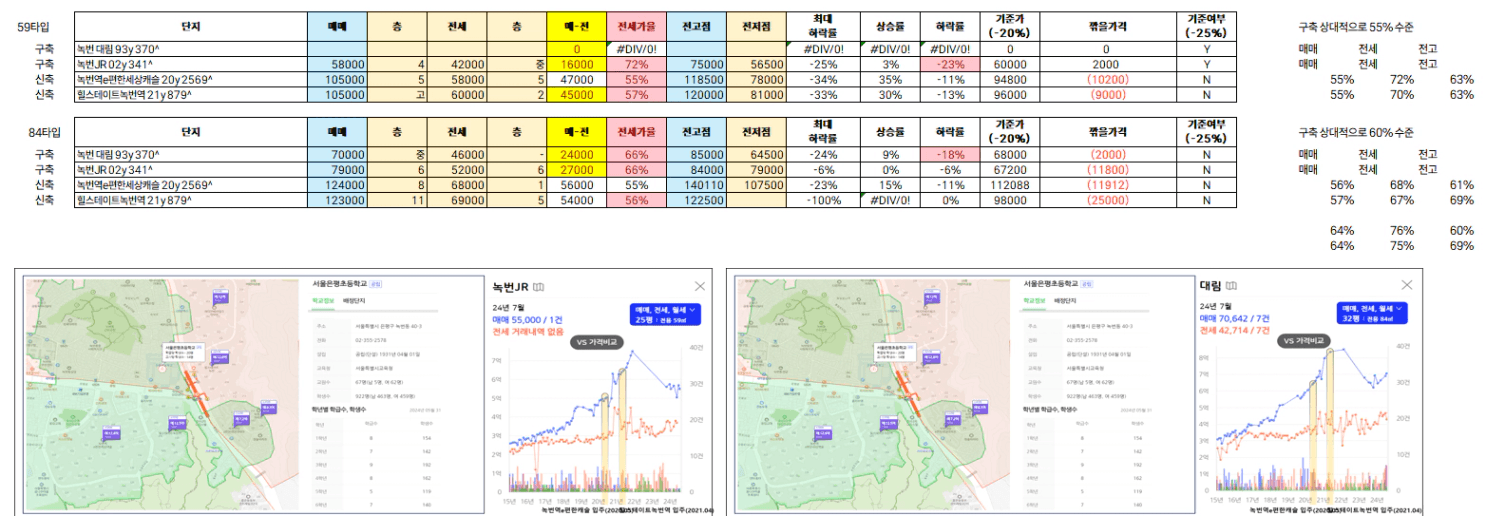Select #DIV/0! cell under 전세가율
Screen dimensions: 1486x516
[x=636, y=48]
